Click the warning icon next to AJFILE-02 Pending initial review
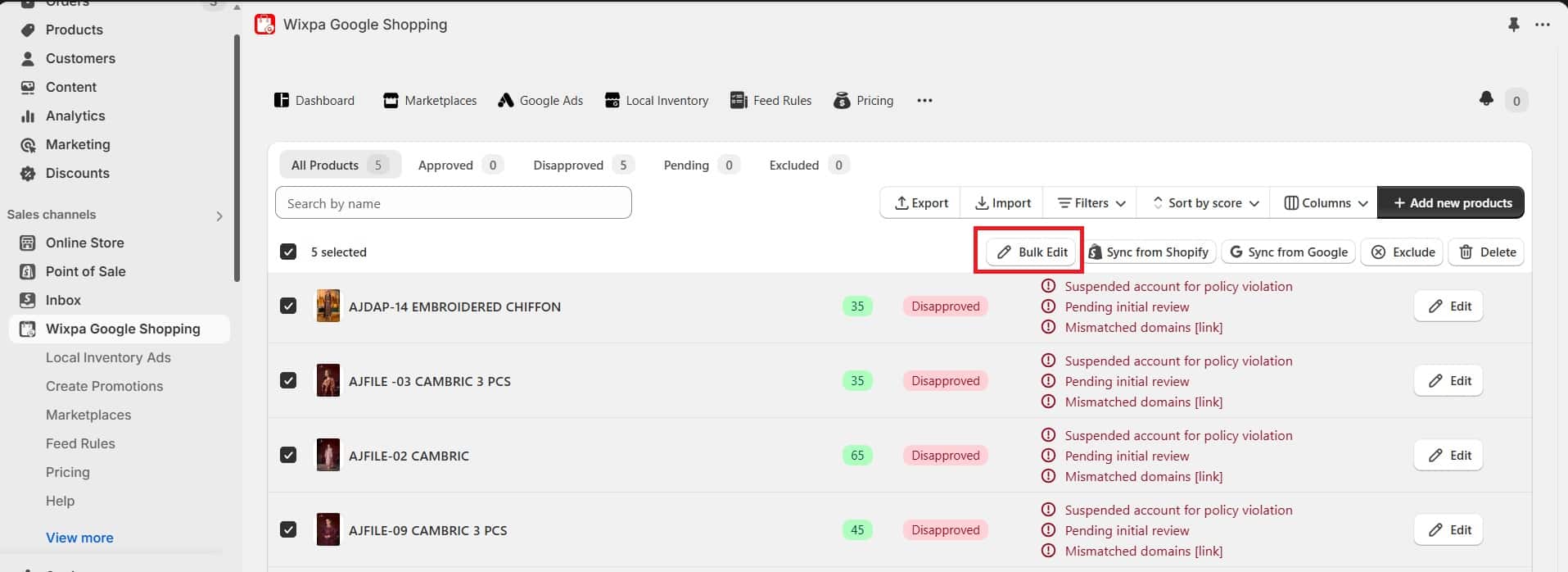Image resolution: width=1568 pixels, height=572 pixels. [x=1048, y=456]
